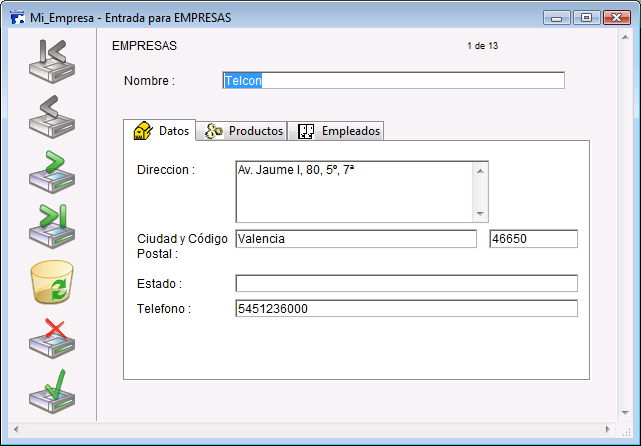The height and width of the screenshot is (446, 641).
Task: Jump to the last record icon
Action: 52,226
